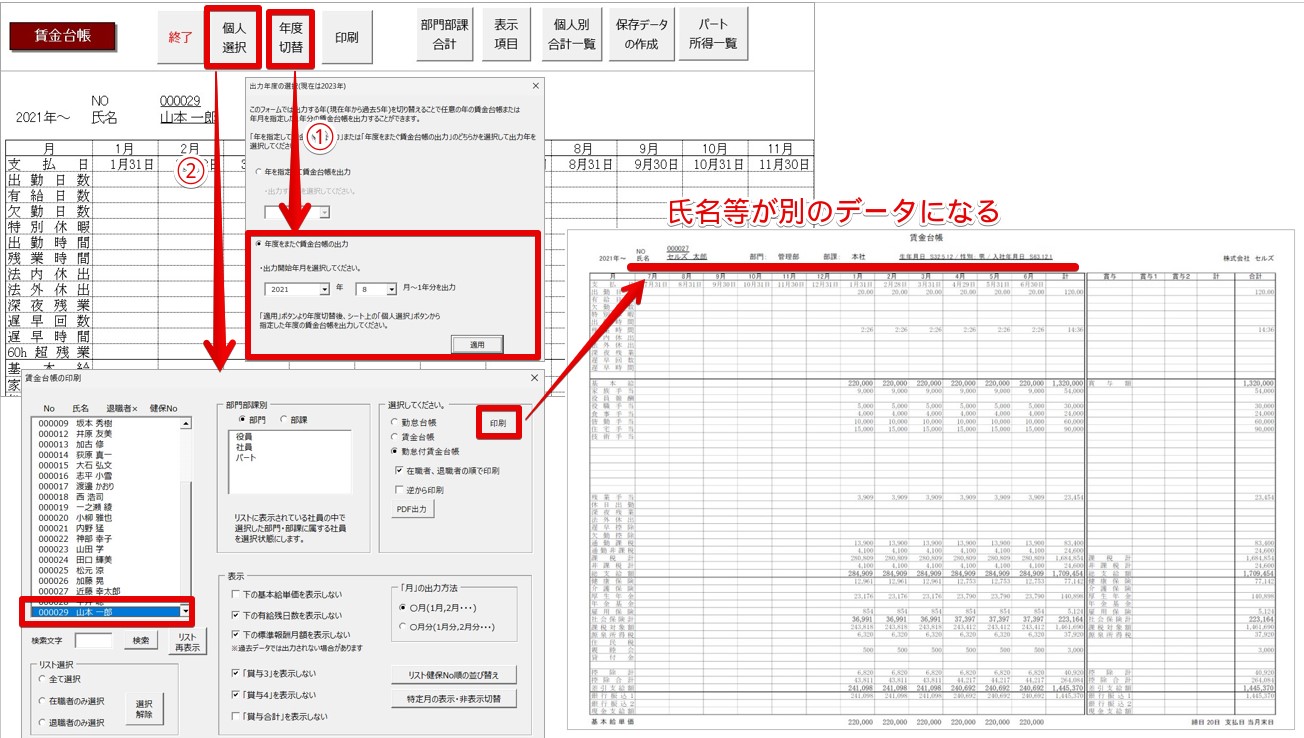Select employee 000016 志平 小雪

pos(107,477)
